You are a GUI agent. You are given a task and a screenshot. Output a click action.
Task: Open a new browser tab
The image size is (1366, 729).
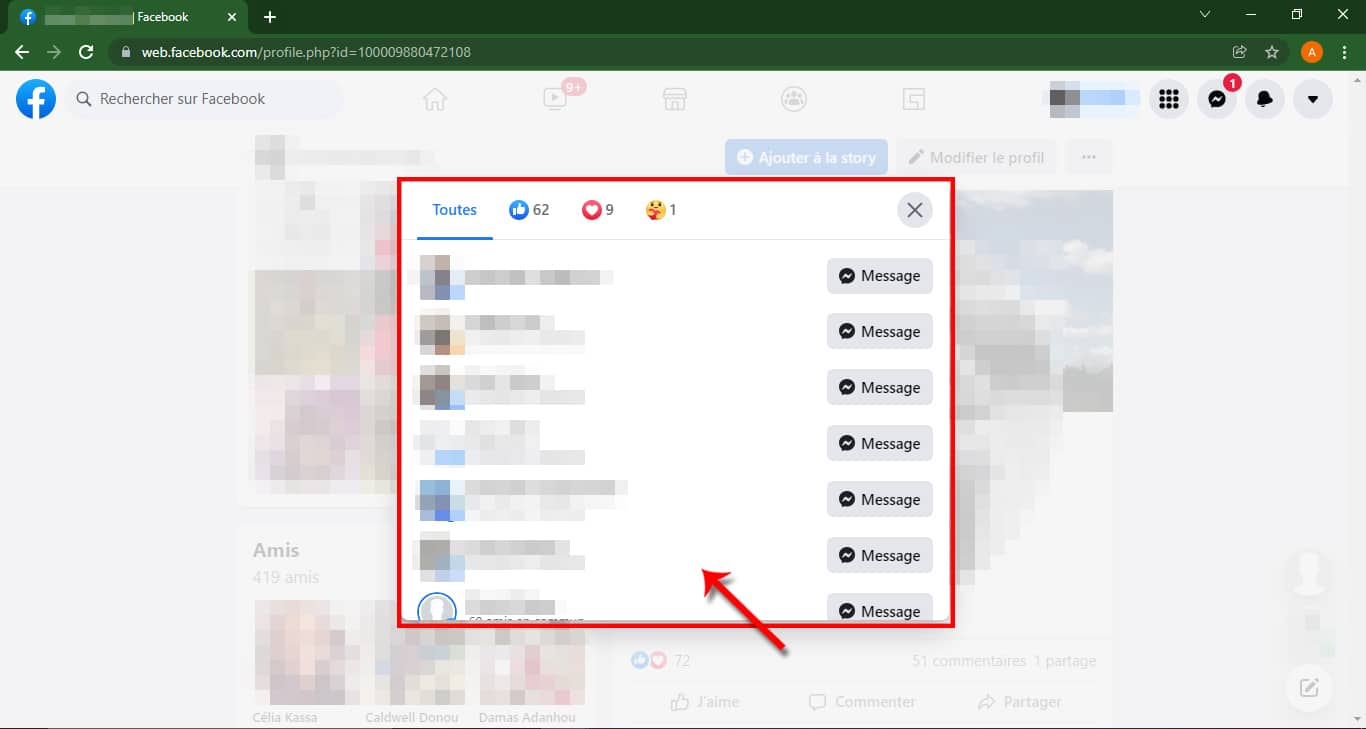point(270,17)
